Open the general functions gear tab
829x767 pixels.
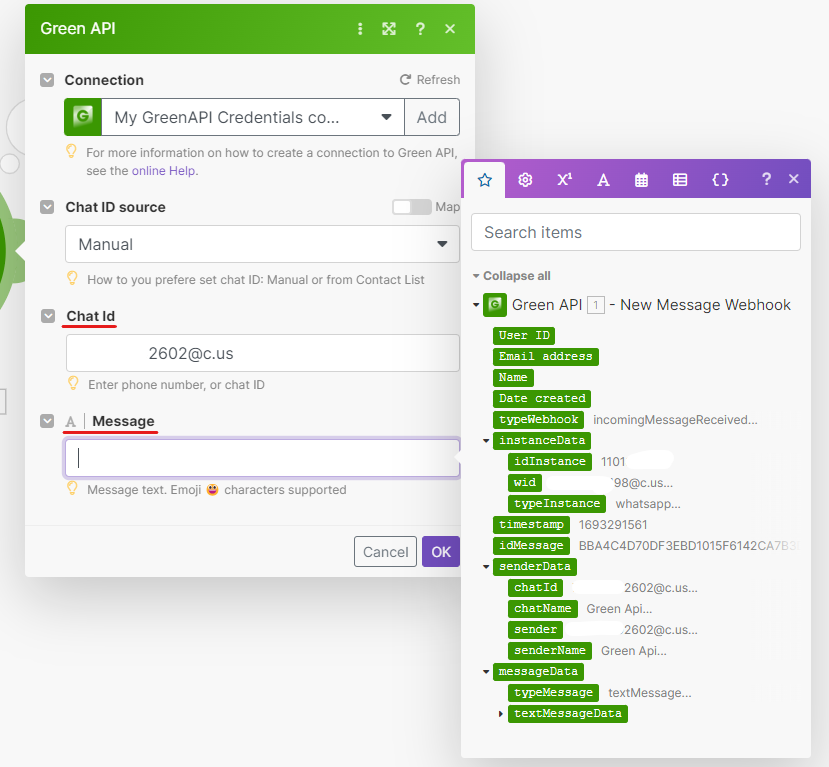[525, 180]
